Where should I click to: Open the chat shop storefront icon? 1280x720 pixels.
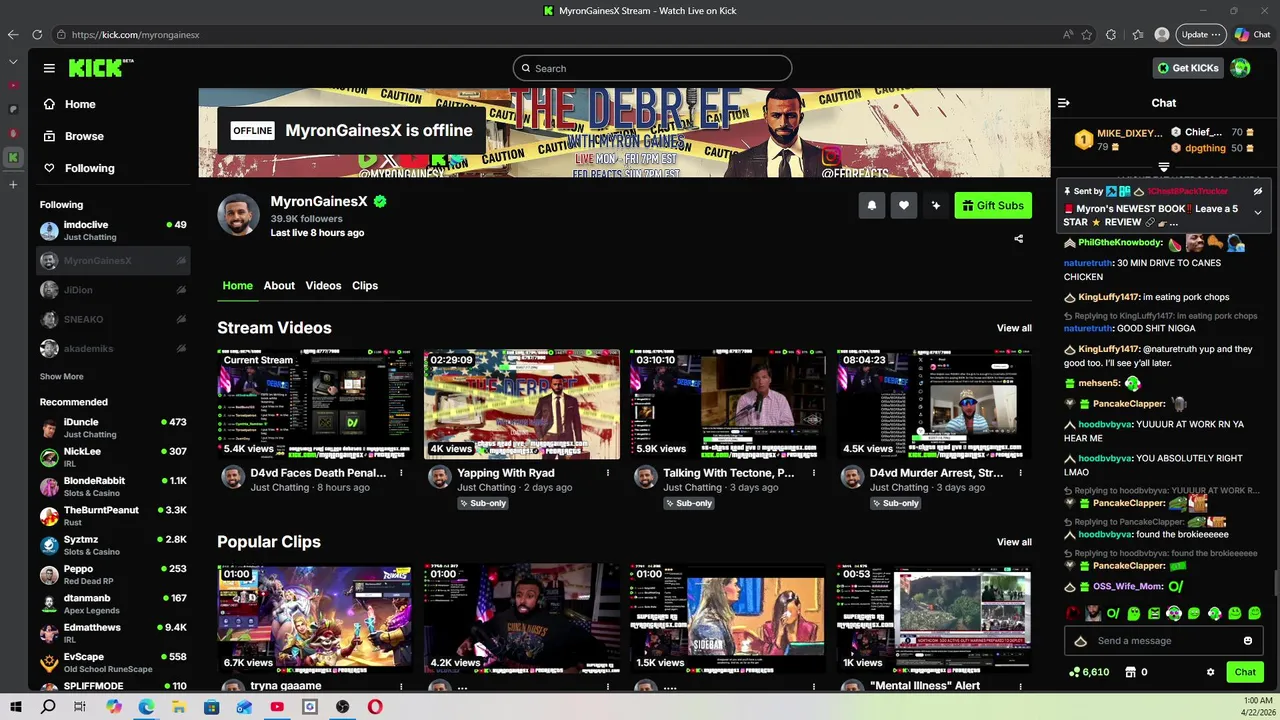coord(1131,672)
